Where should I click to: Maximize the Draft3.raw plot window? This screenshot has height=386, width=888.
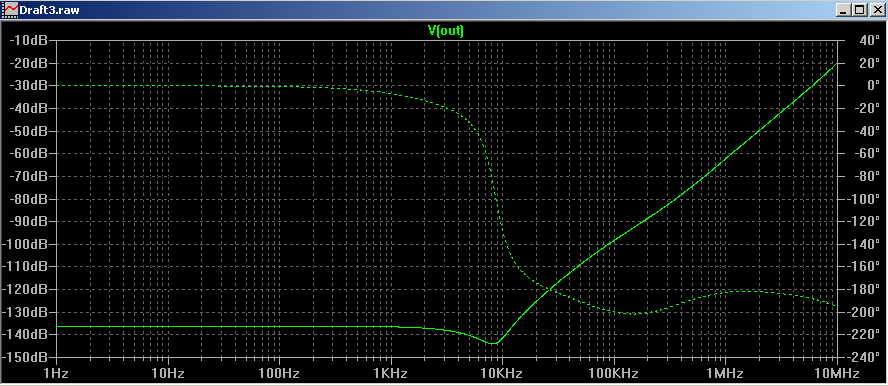coord(859,10)
